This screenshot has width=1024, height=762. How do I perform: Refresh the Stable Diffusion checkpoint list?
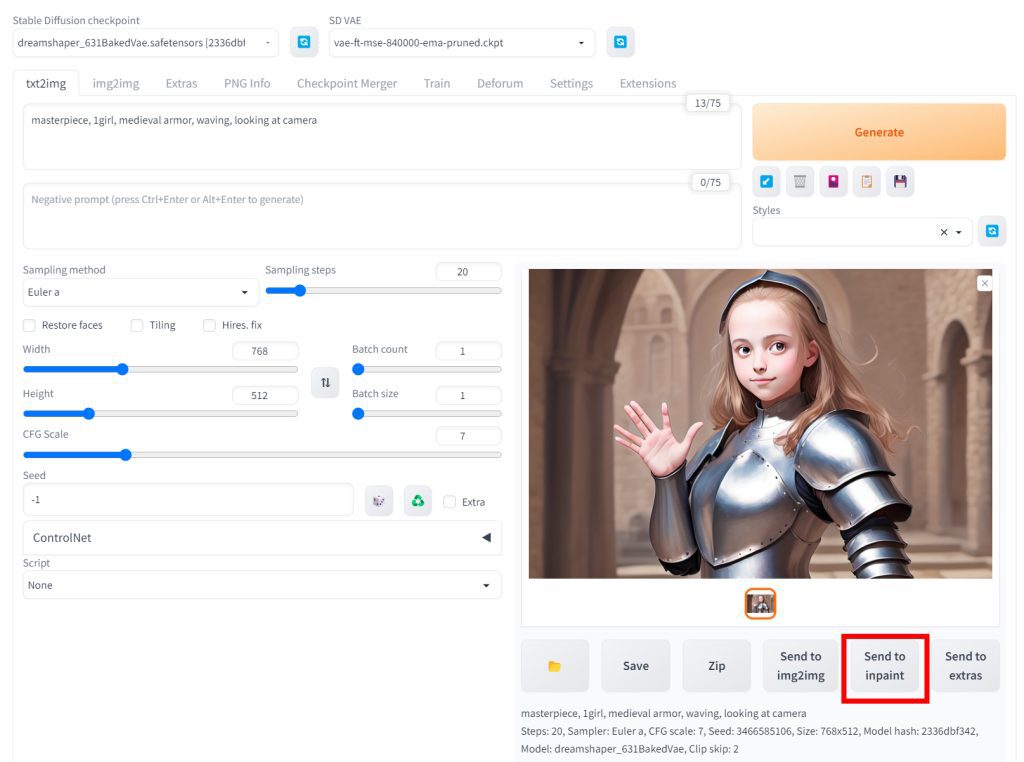point(304,42)
